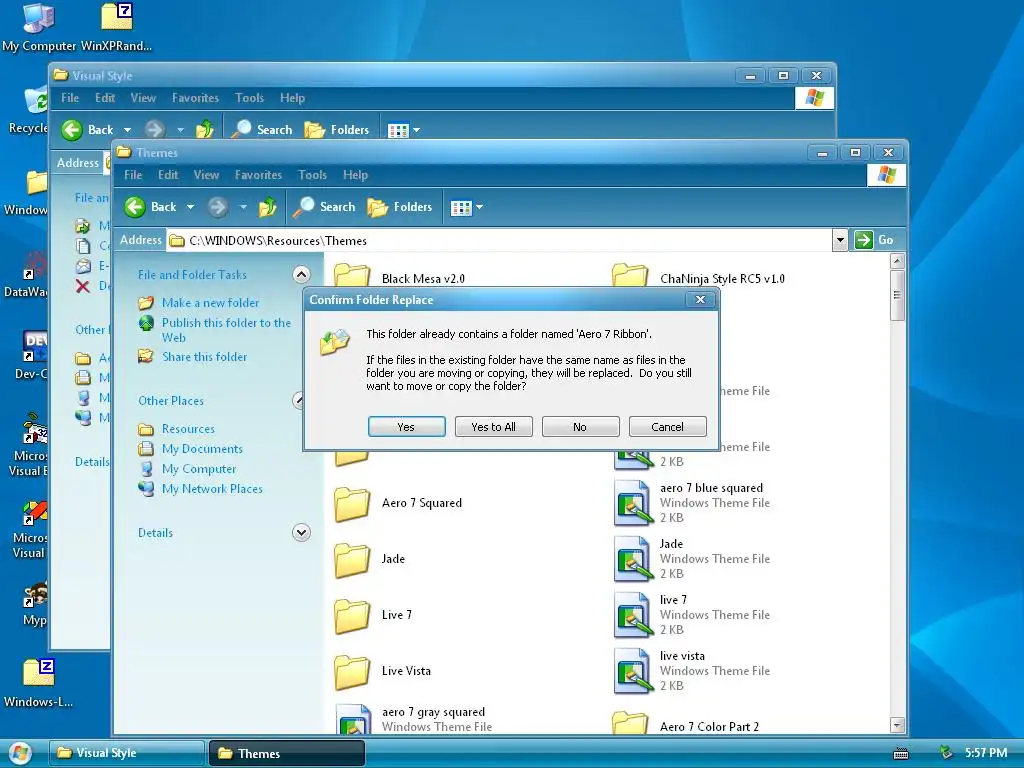Open address bar dropdown in Themes window
Screen dimensions: 1024x768
coord(840,240)
